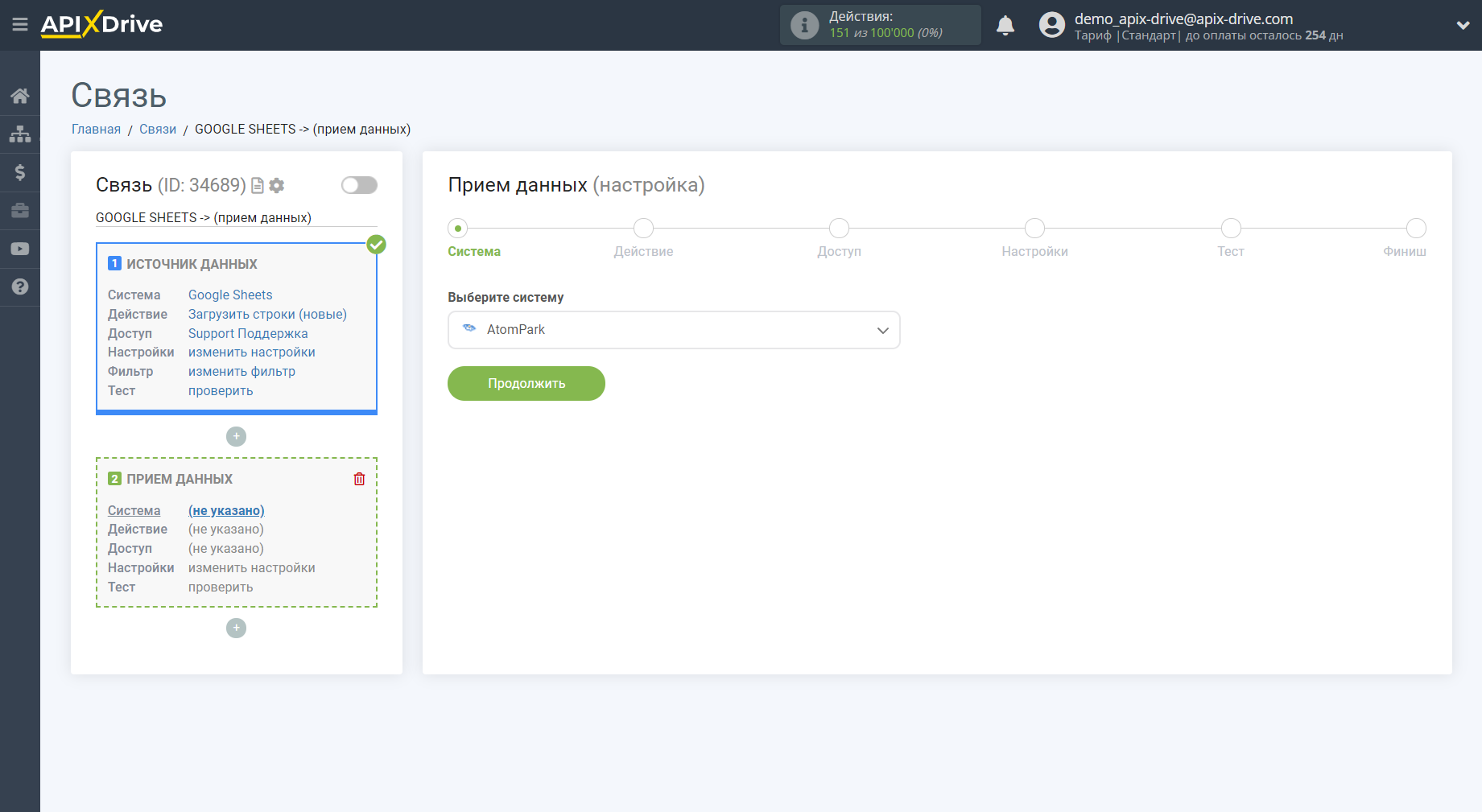This screenshot has height=812, width=1482.
Task: Click the ИСТОЧНИК ДАННЫХ header
Action: point(192,264)
